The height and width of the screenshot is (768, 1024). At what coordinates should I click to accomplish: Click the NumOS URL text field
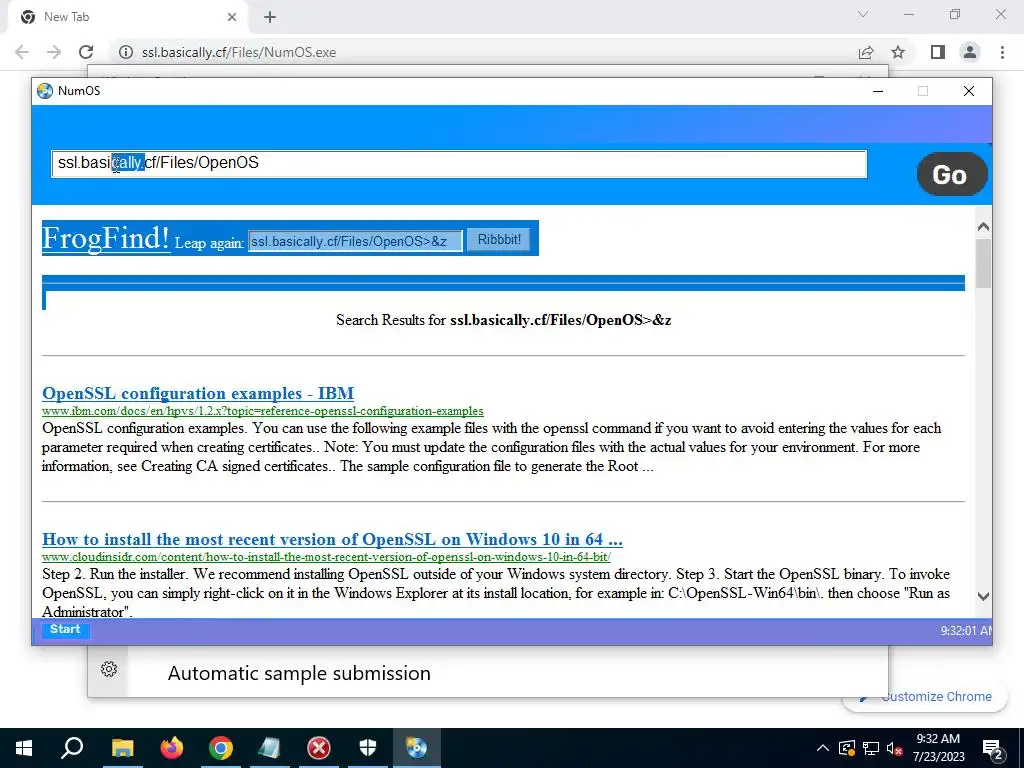(459, 163)
